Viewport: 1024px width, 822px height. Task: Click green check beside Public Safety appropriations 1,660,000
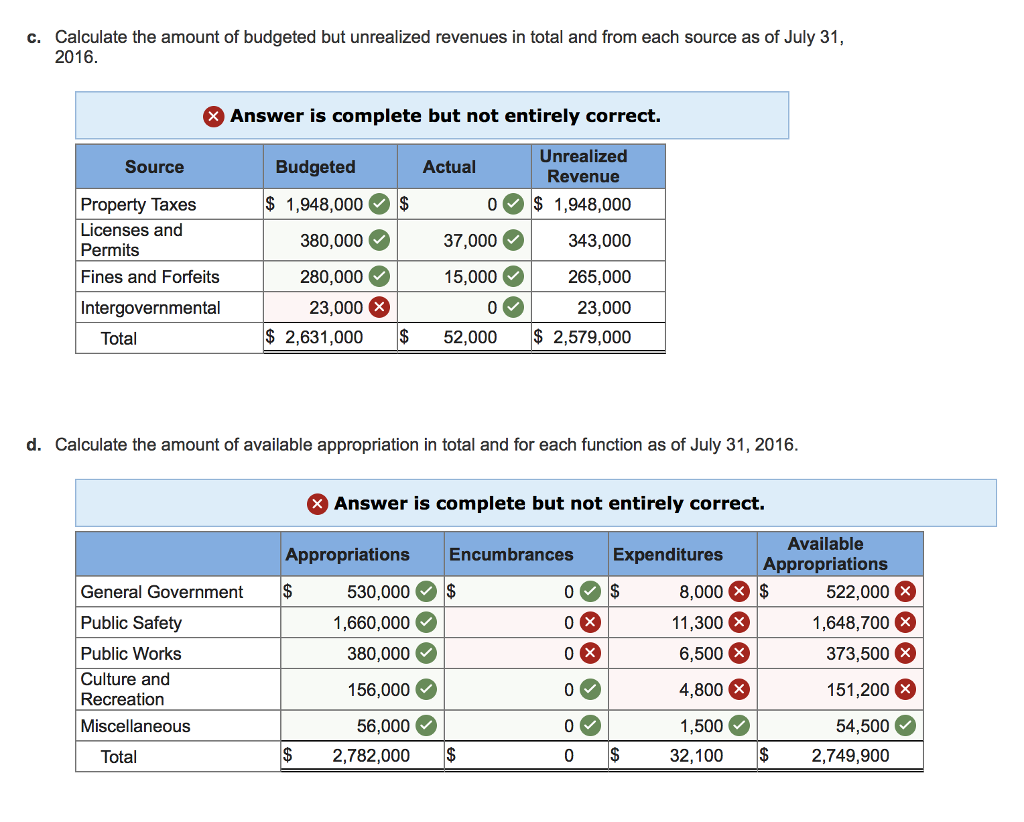[426, 622]
